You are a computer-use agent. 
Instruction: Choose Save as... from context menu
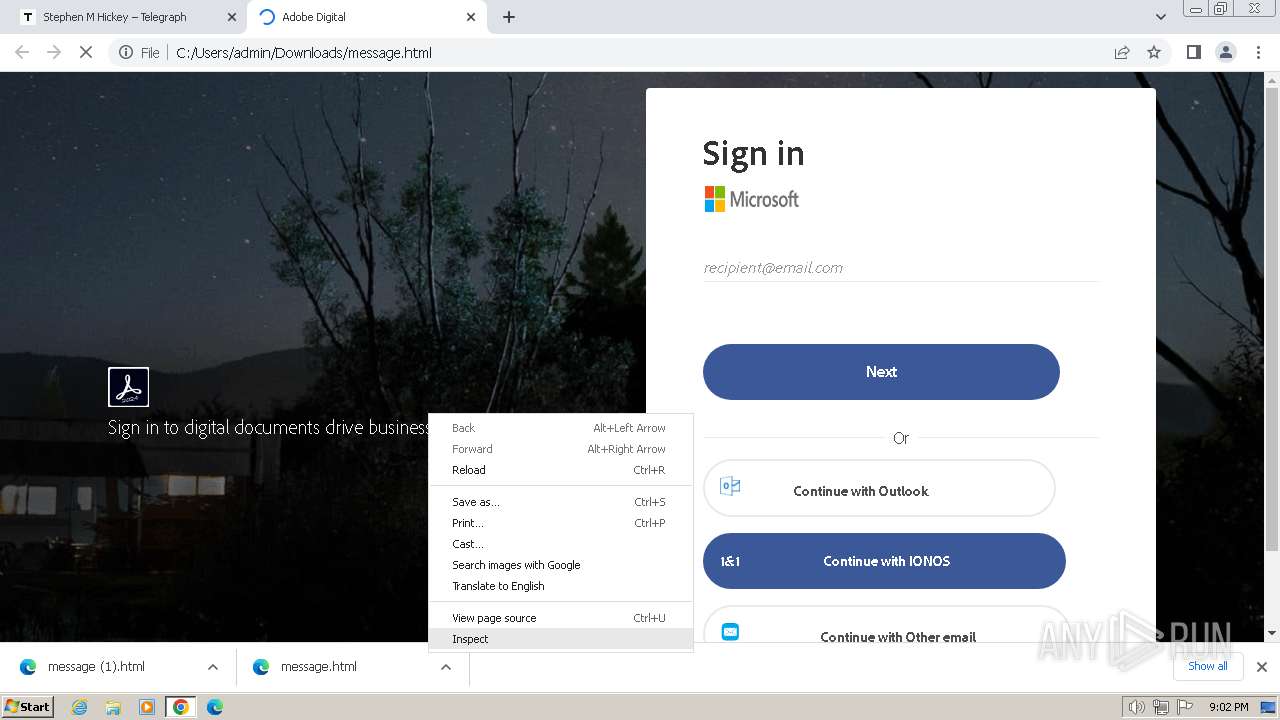click(x=560, y=502)
